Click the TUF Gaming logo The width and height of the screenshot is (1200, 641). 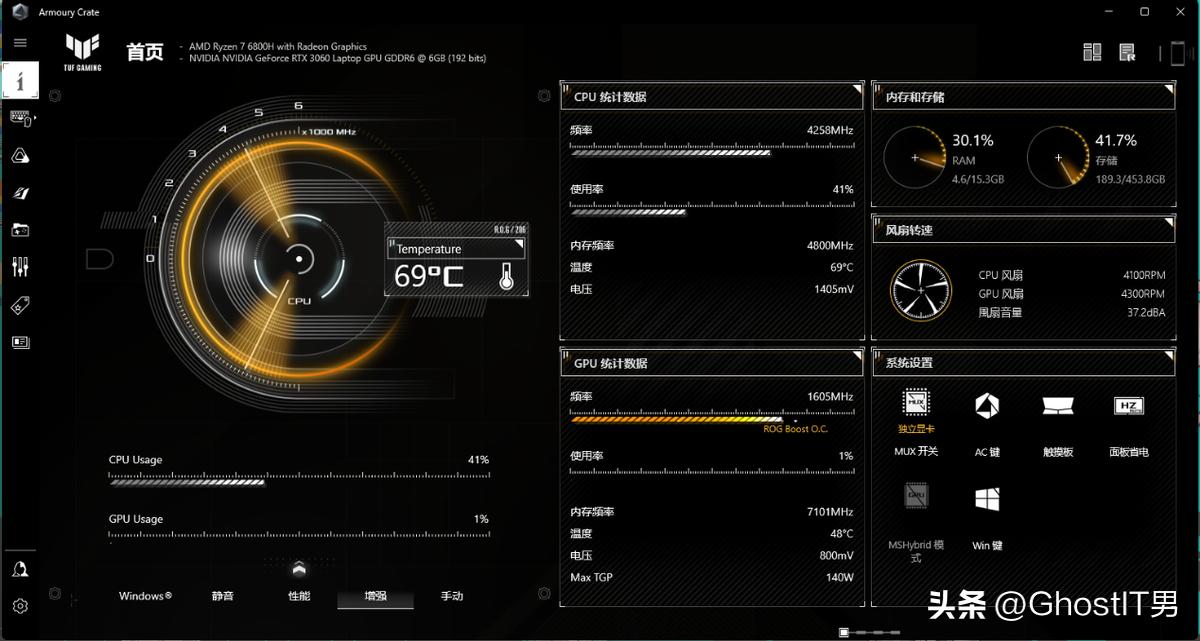pyautogui.click(x=82, y=52)
